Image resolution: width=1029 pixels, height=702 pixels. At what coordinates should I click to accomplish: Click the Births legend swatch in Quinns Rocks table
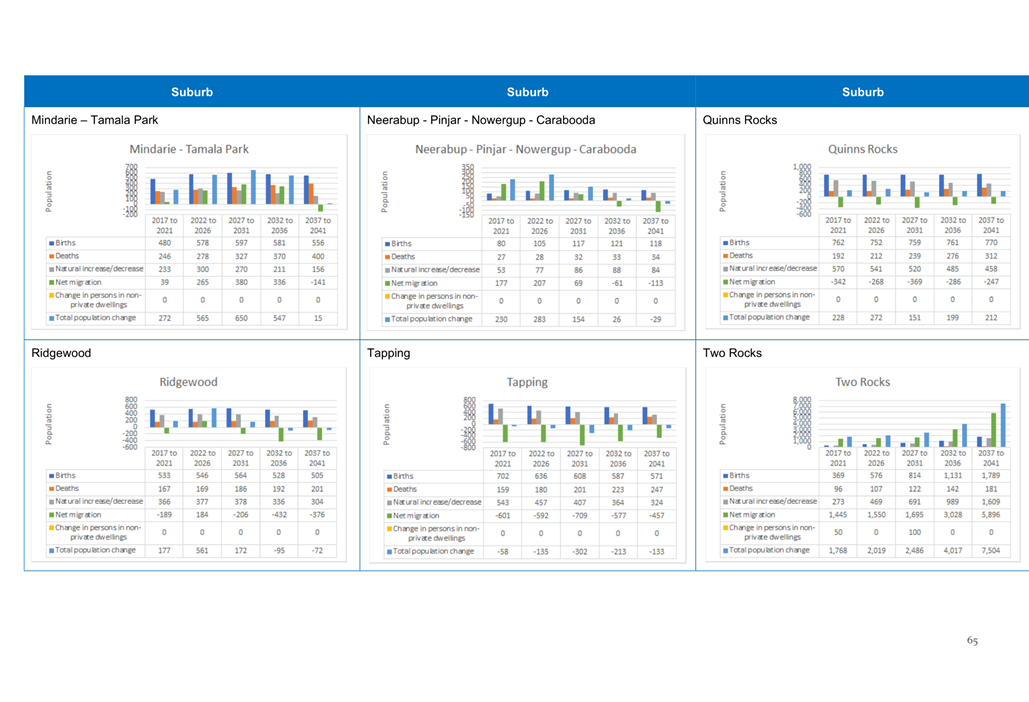coord(725,242)
